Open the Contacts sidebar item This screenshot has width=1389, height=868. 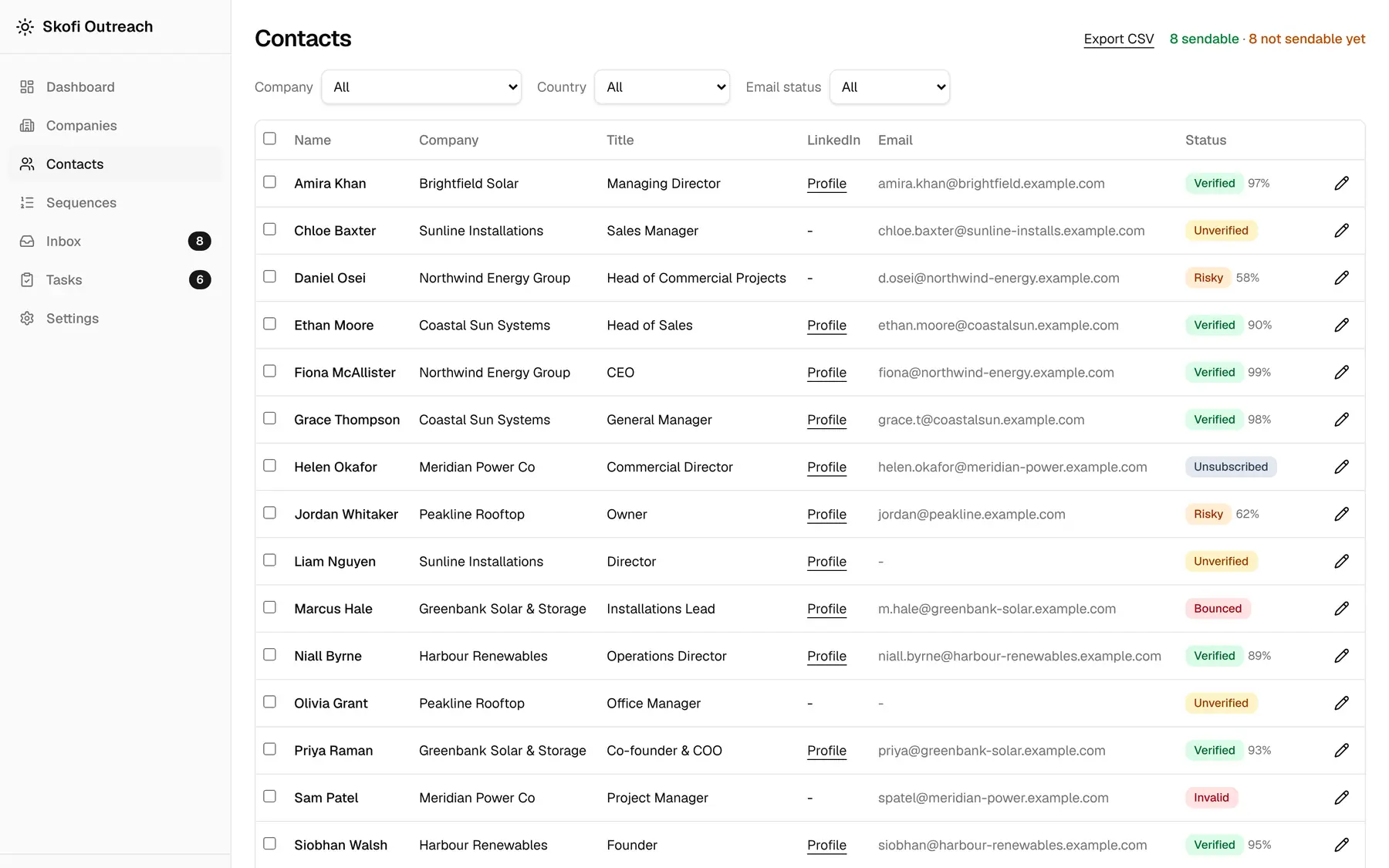pos(115,164)
